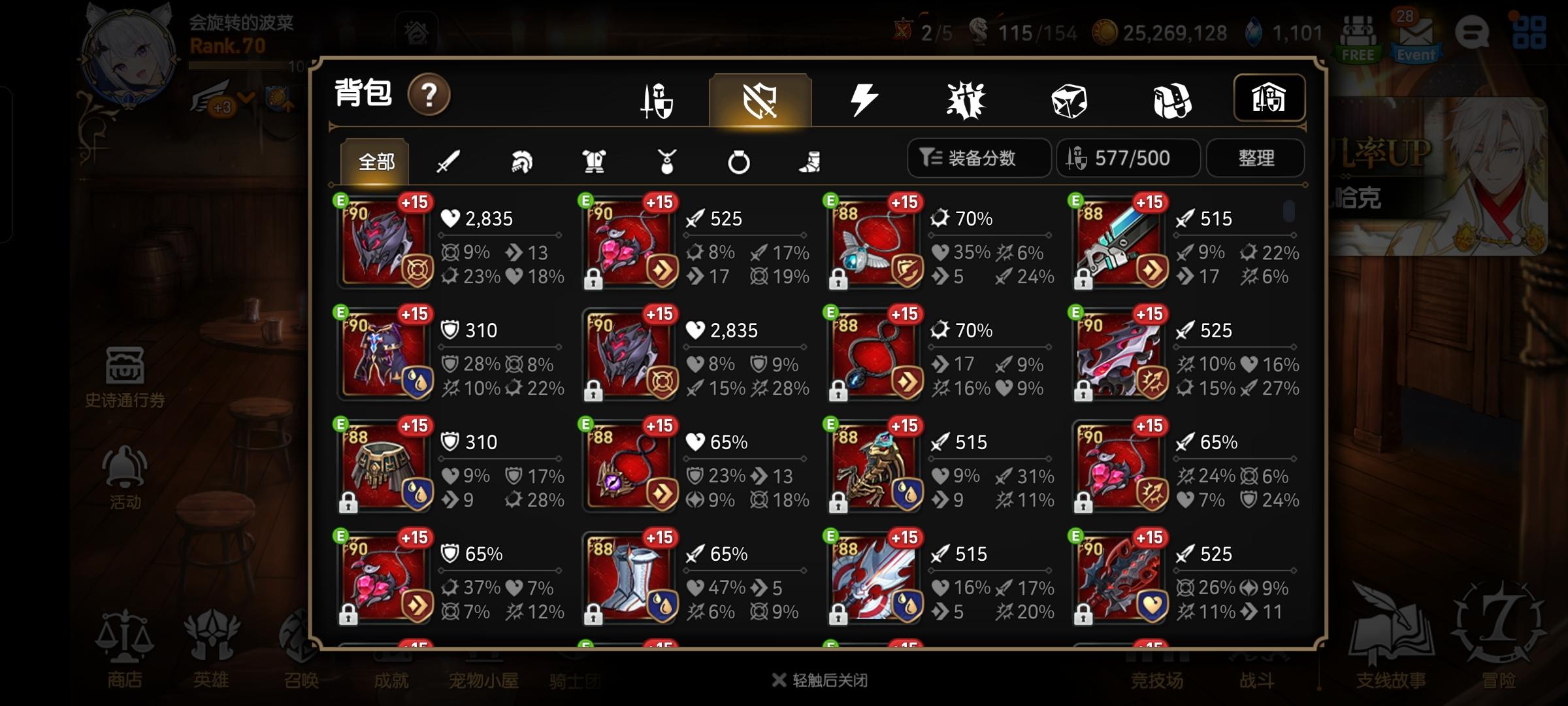Select the equipped gear sword-shield tab
Viewport: 1568px width, 706px height.
(657, 100)
